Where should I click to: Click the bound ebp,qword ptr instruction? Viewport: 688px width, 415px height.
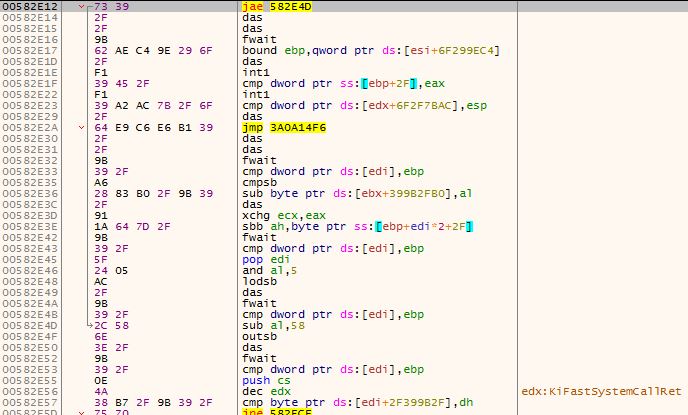tap(370, 49)
